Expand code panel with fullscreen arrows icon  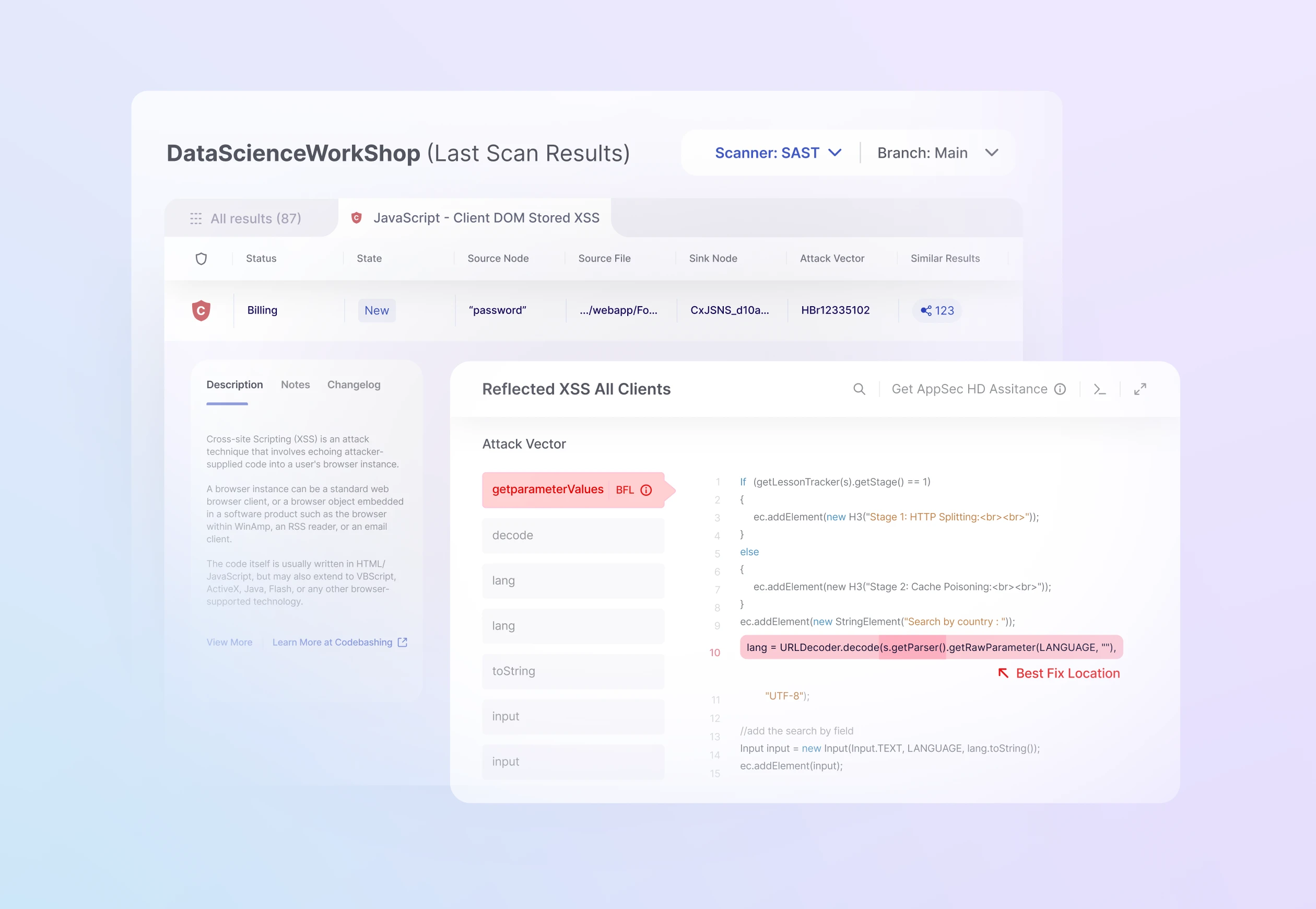point(1139,389)
